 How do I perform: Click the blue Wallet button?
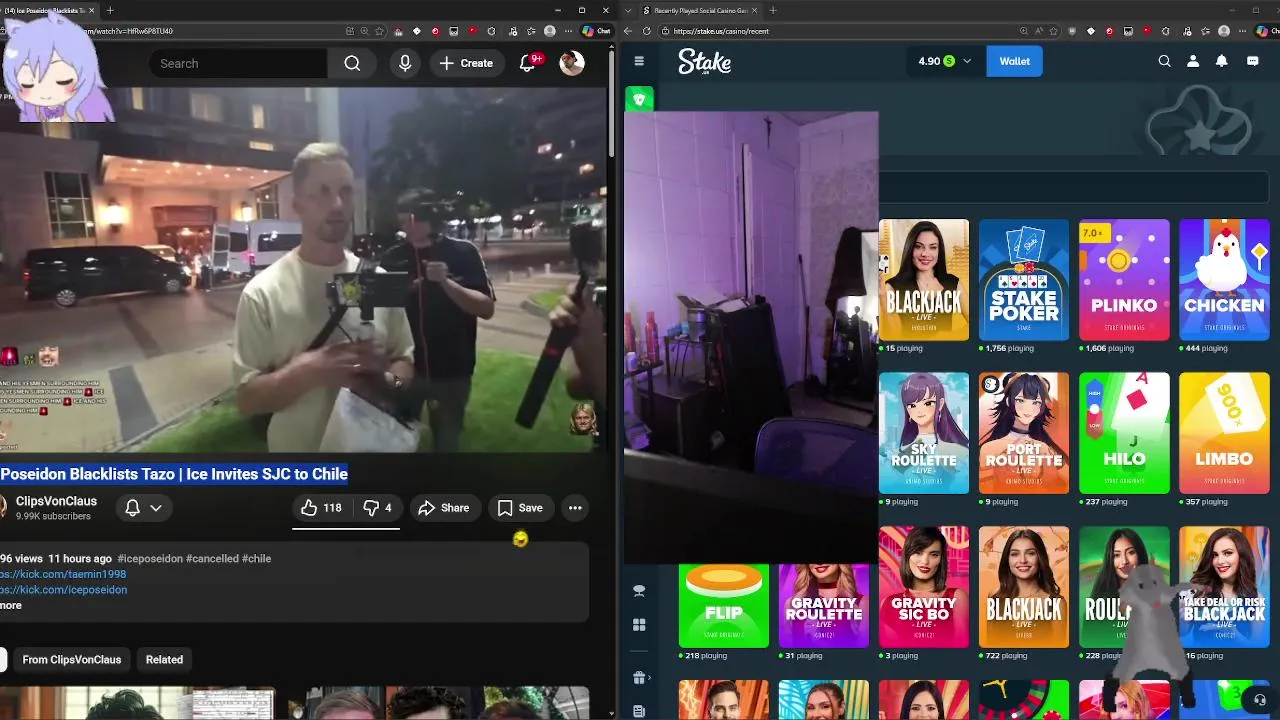(1014, 61)
